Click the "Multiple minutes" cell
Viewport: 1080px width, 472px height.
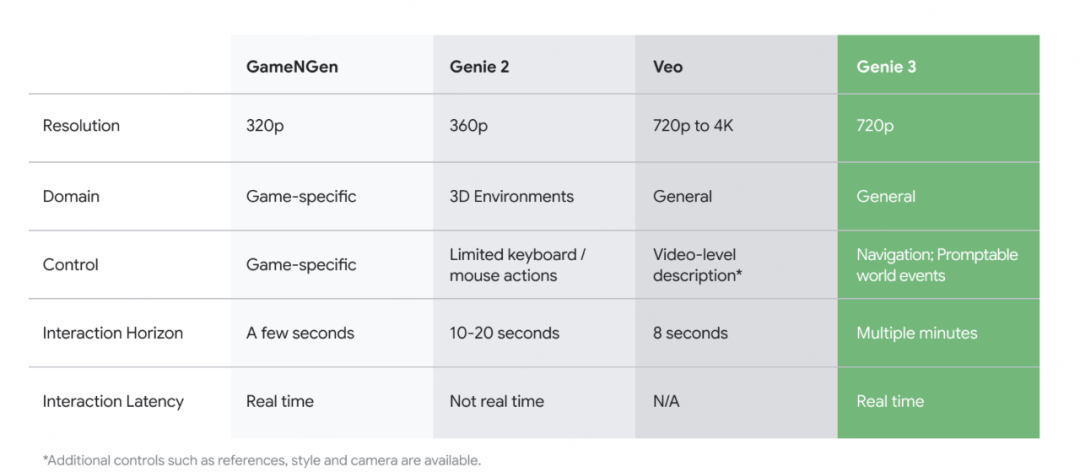tap(916, 333)
